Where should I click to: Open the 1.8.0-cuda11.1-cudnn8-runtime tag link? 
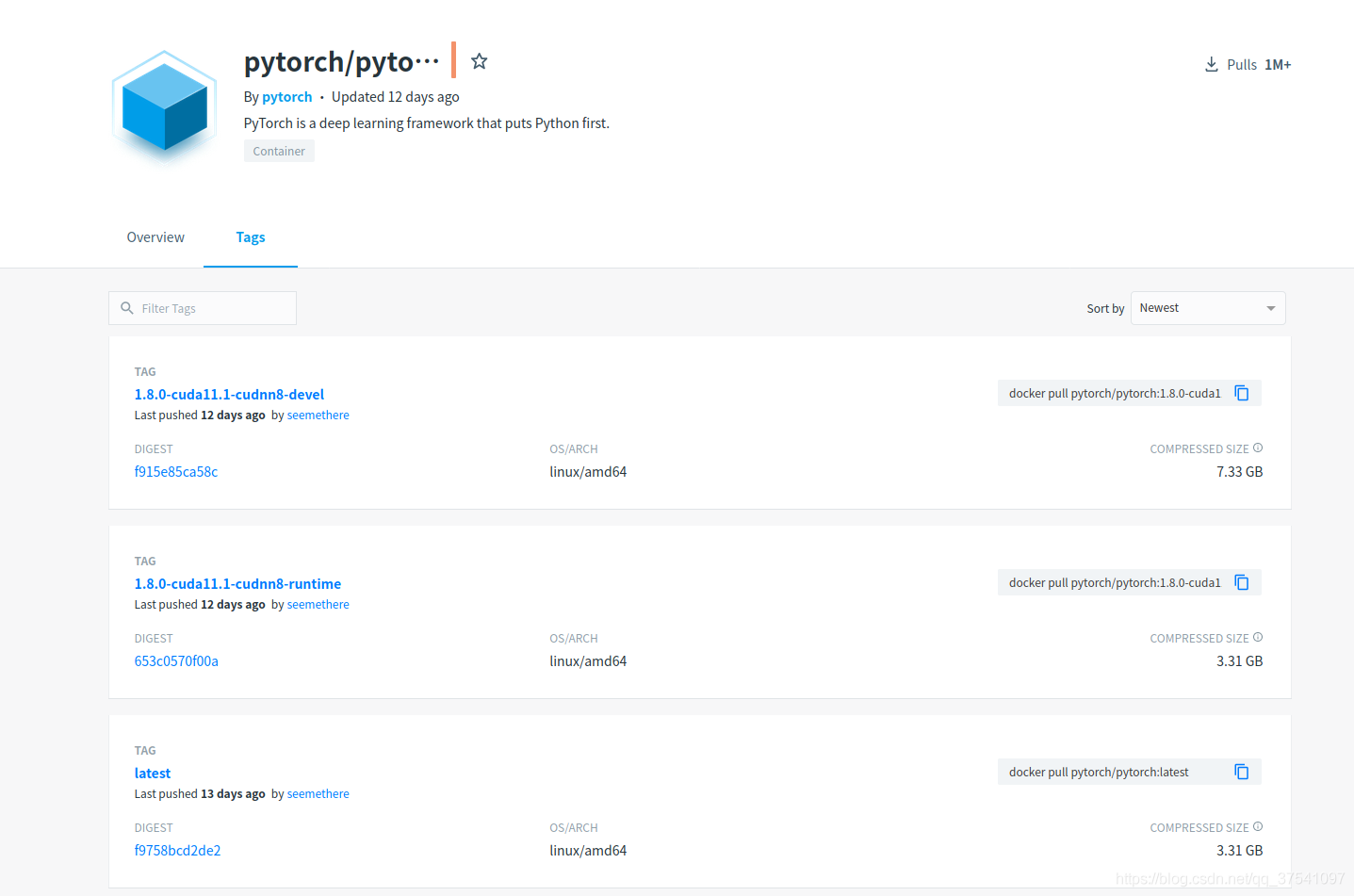237,584
